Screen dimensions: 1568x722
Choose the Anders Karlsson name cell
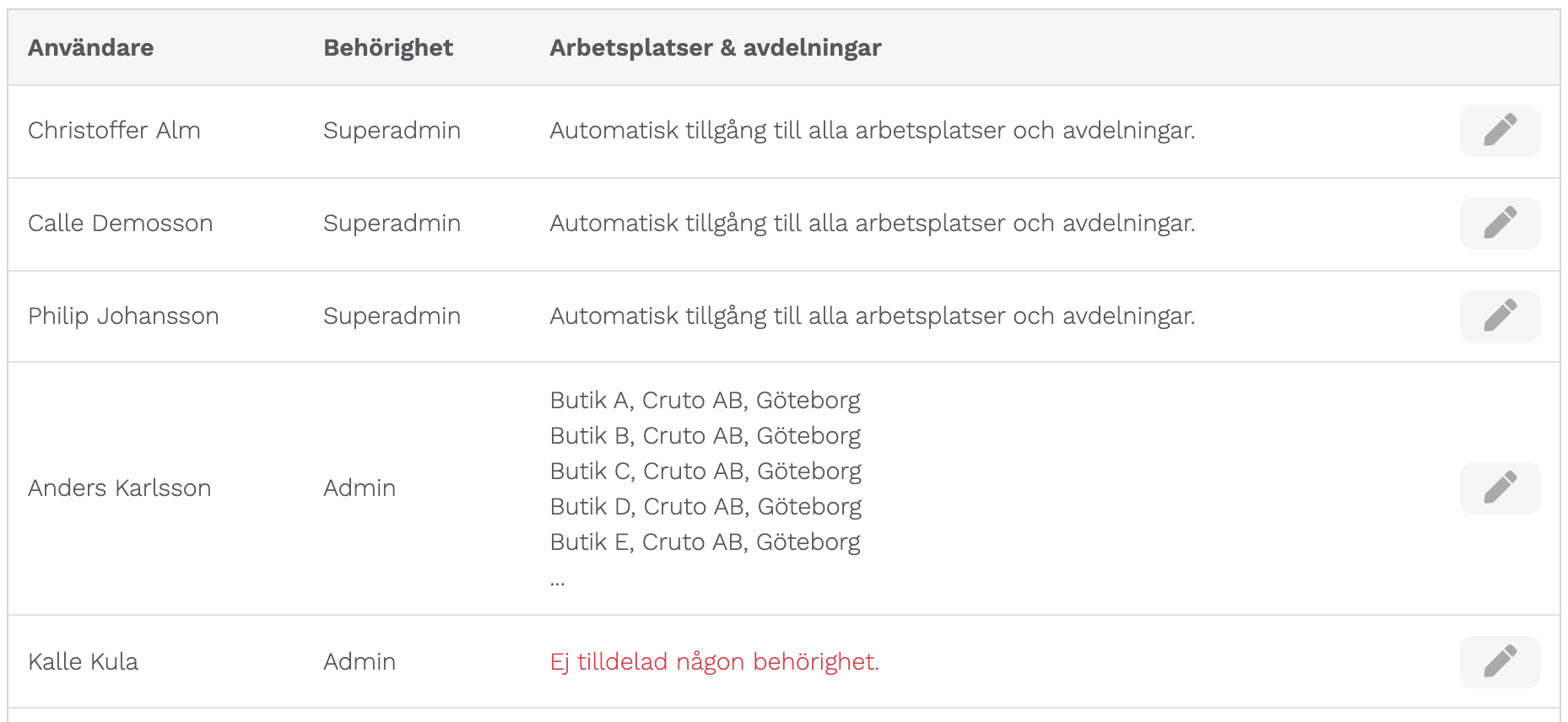click(x=119, y=488)
